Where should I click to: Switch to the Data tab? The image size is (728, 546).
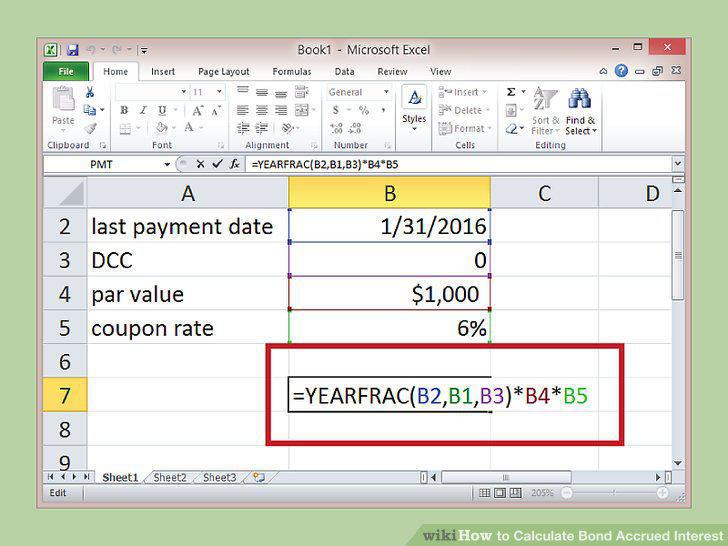click(344, 72)
